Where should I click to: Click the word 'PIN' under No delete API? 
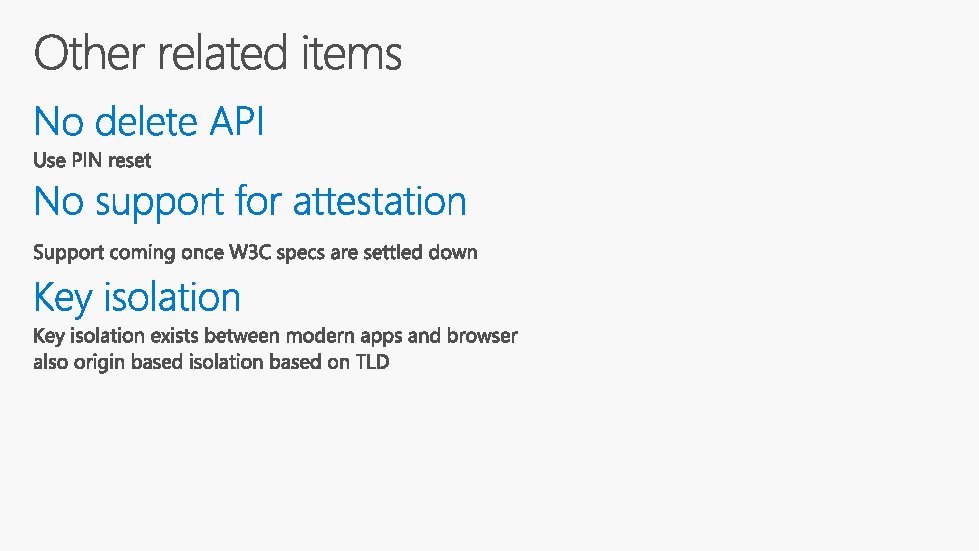pos(87,160)
